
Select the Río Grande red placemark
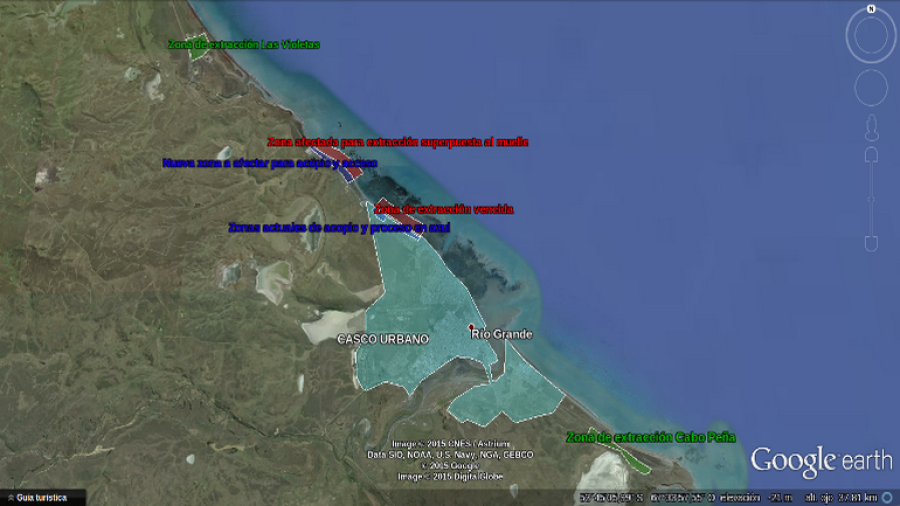pyautogui.click(x=472, y=327)
